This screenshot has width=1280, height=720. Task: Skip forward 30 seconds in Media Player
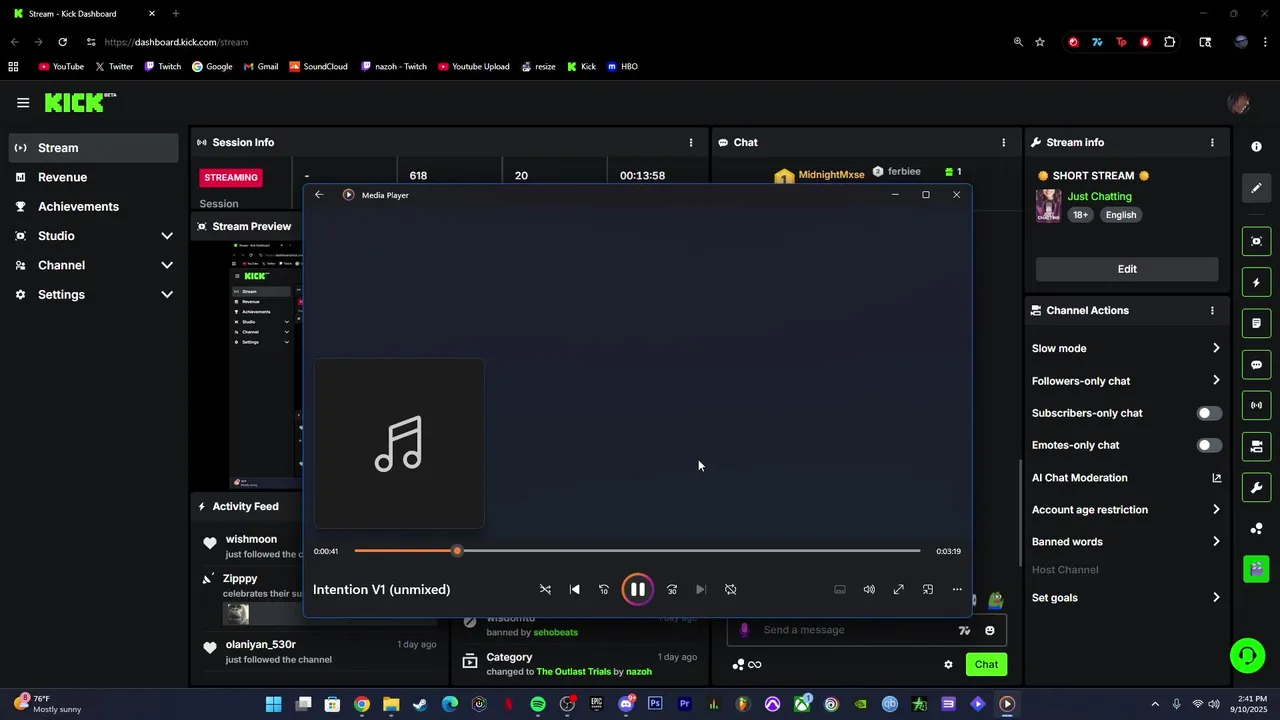(x=672, y=590)
